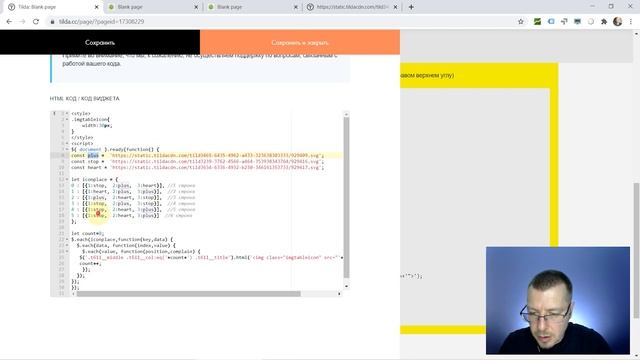Click the code editor horizontal scrollbar thumb

click(189, 294)
